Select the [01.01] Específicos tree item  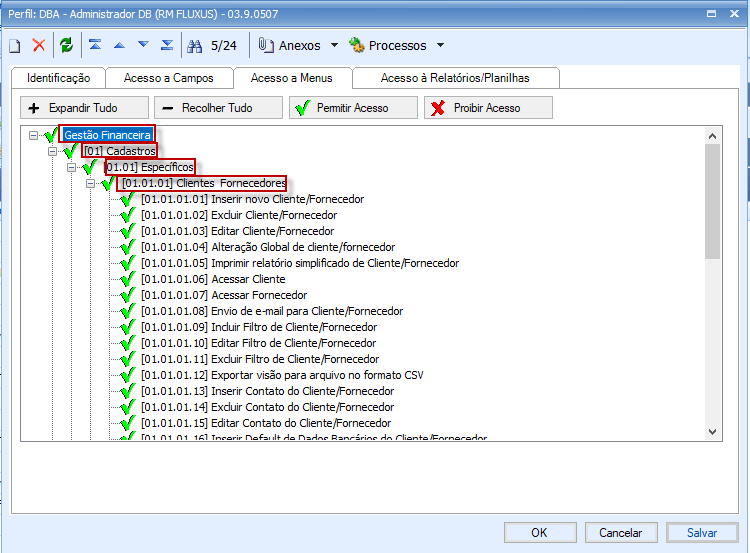pos(149,167)
